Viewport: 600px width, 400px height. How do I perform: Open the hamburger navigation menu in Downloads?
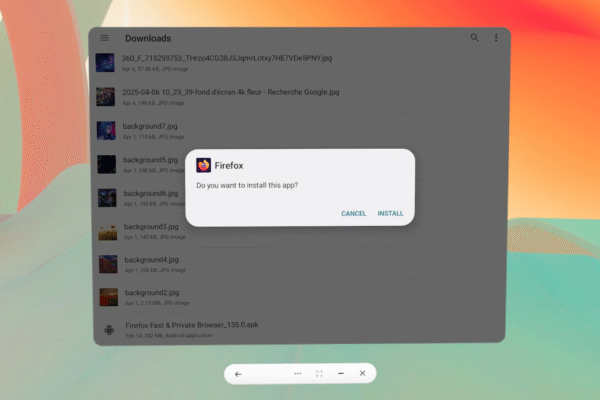[104, 38]
